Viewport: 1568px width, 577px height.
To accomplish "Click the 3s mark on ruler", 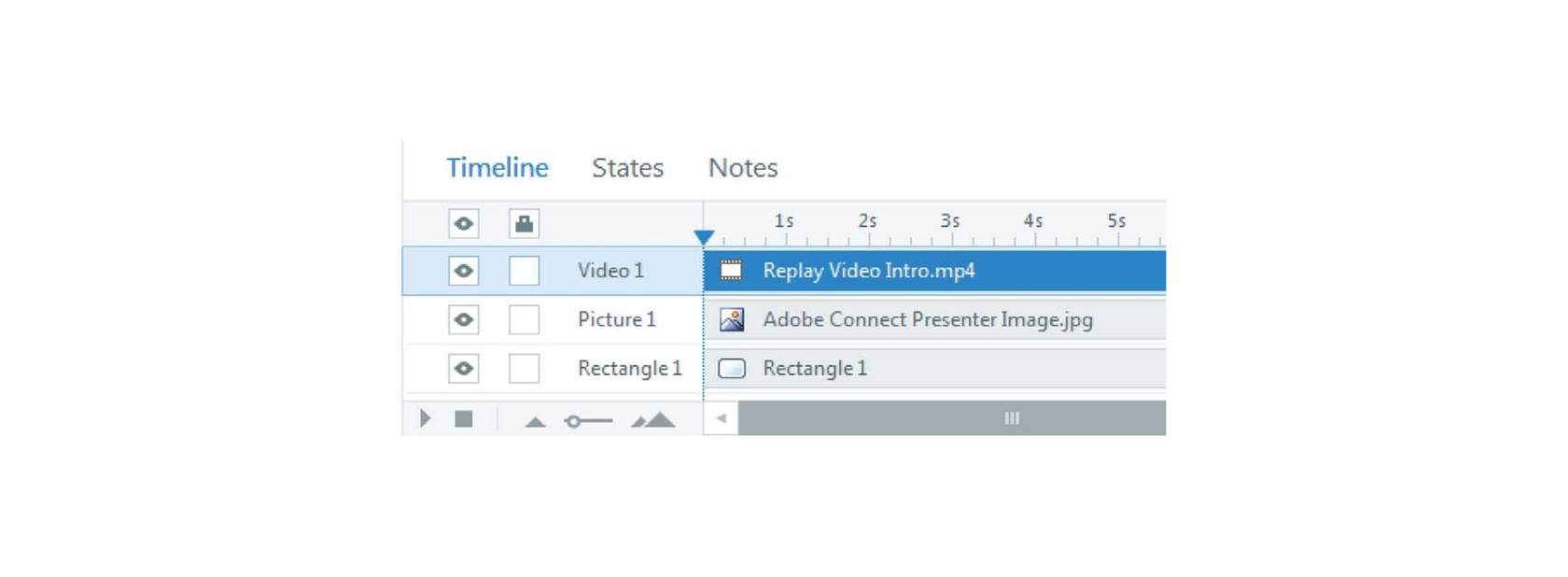I will (950, 221).
